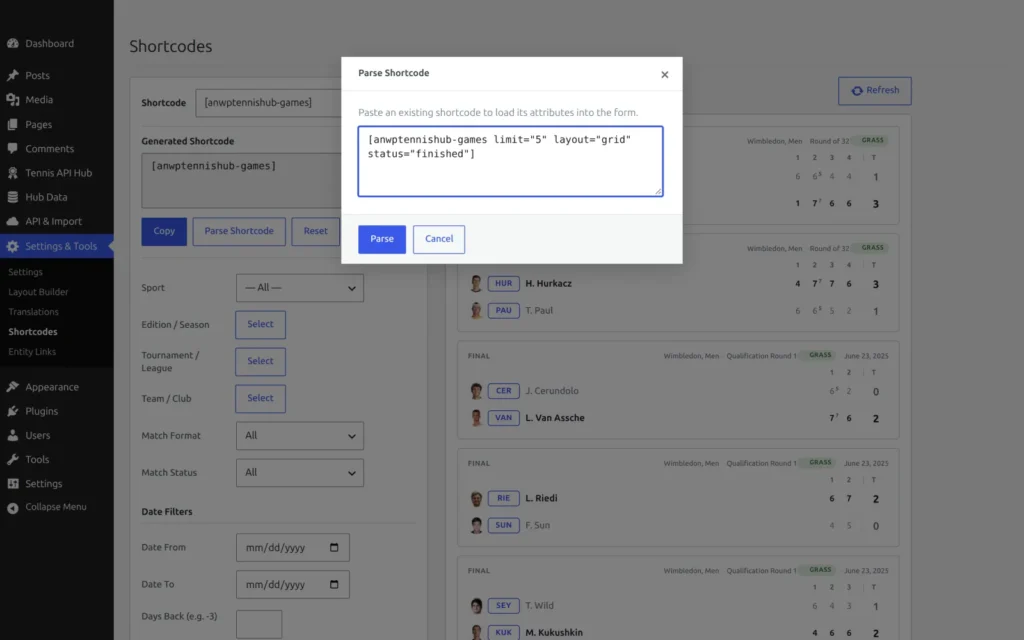Click T. Wild player name
The width and height of the screenshot is (1024, 640).
tap(539, 605)
